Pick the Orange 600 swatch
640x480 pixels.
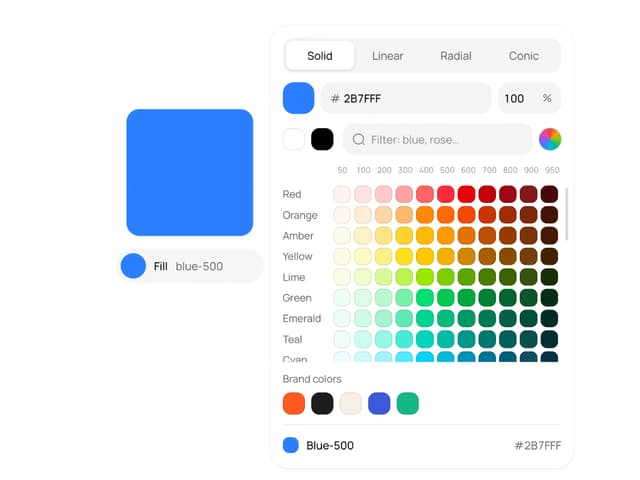[x=466, y=215]
